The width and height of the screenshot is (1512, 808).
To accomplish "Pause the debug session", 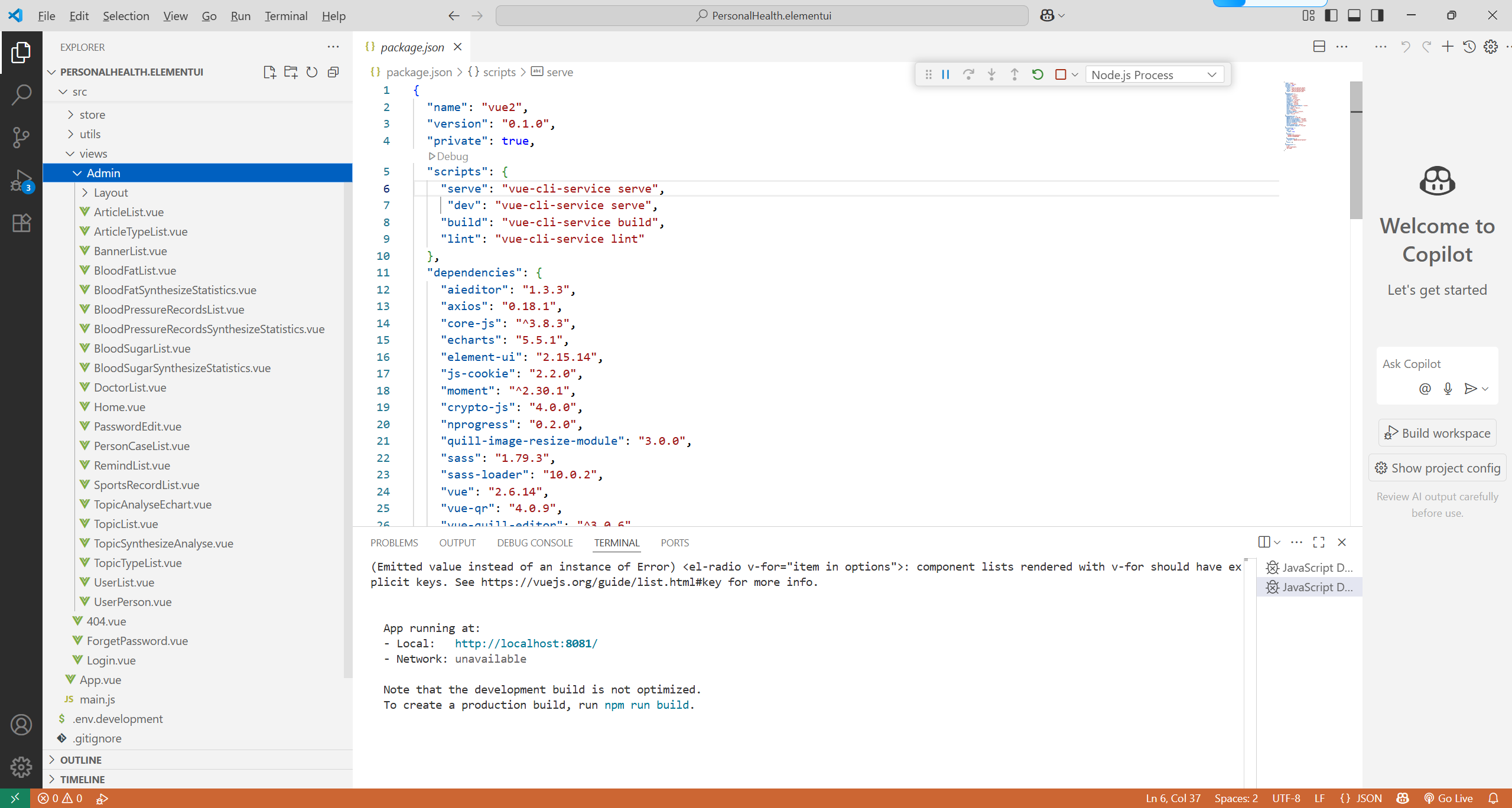I will [945, 74].
